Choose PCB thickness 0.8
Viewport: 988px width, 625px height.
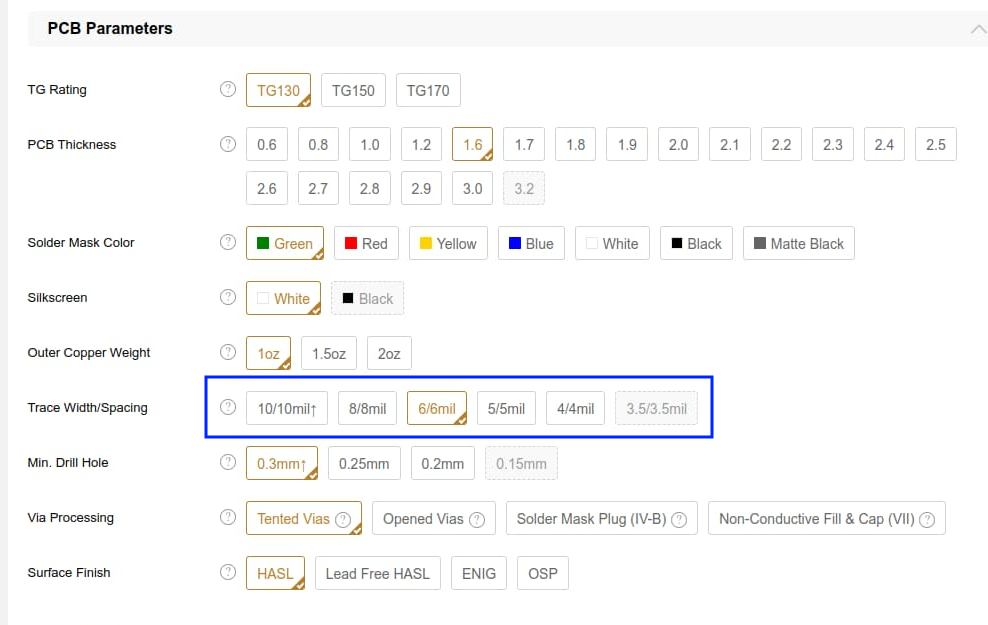tap(318, 144)
